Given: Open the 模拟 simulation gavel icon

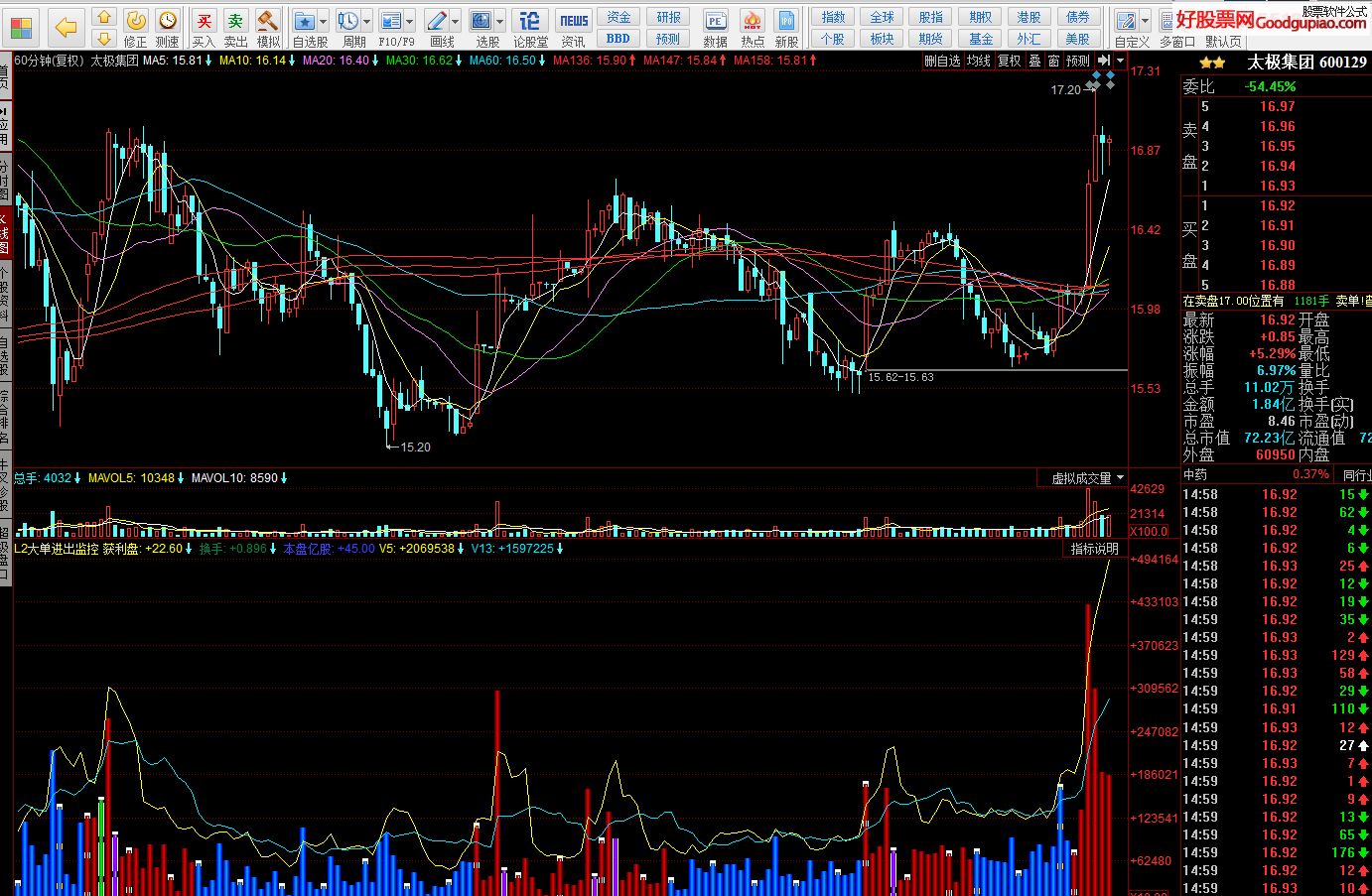Looking at the screenshot, I should point(267,27).
